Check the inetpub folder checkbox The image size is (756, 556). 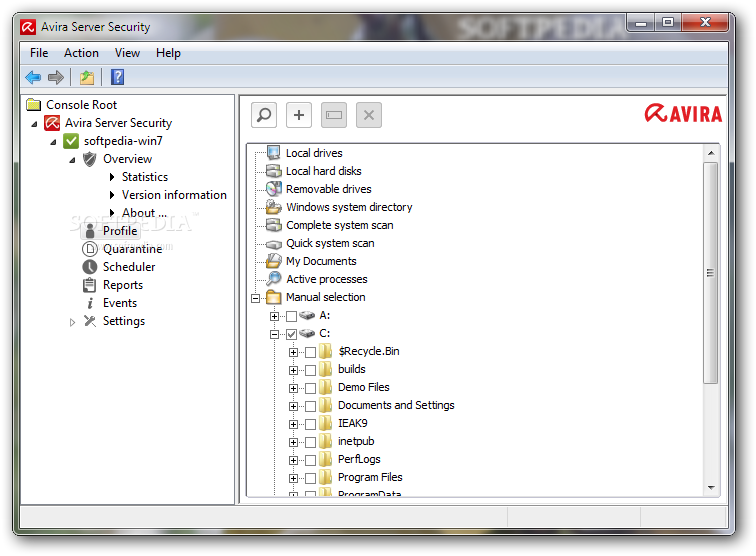[310, 442]
